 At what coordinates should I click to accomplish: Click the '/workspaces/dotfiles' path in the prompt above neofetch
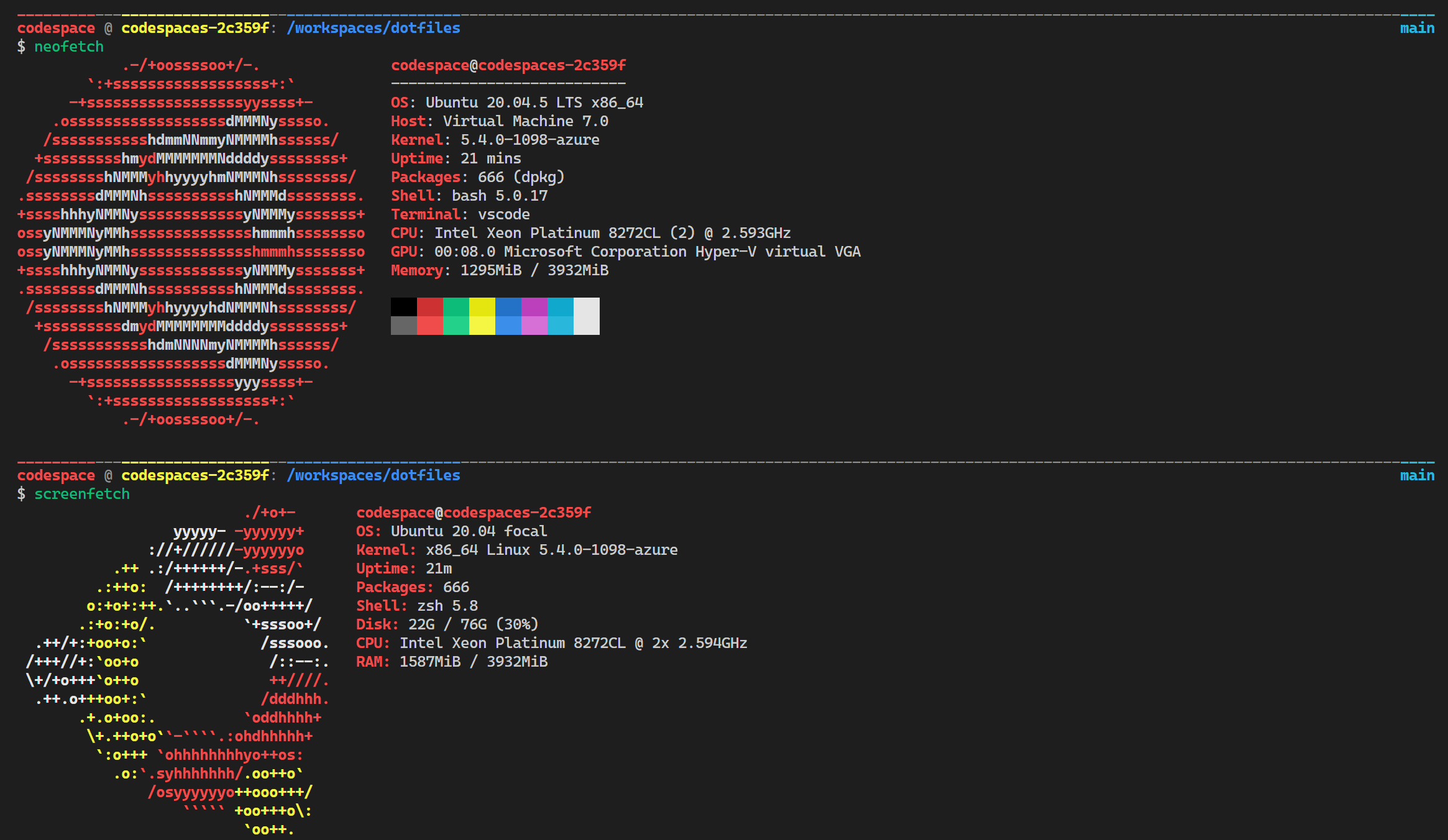[x=373, y=28]
